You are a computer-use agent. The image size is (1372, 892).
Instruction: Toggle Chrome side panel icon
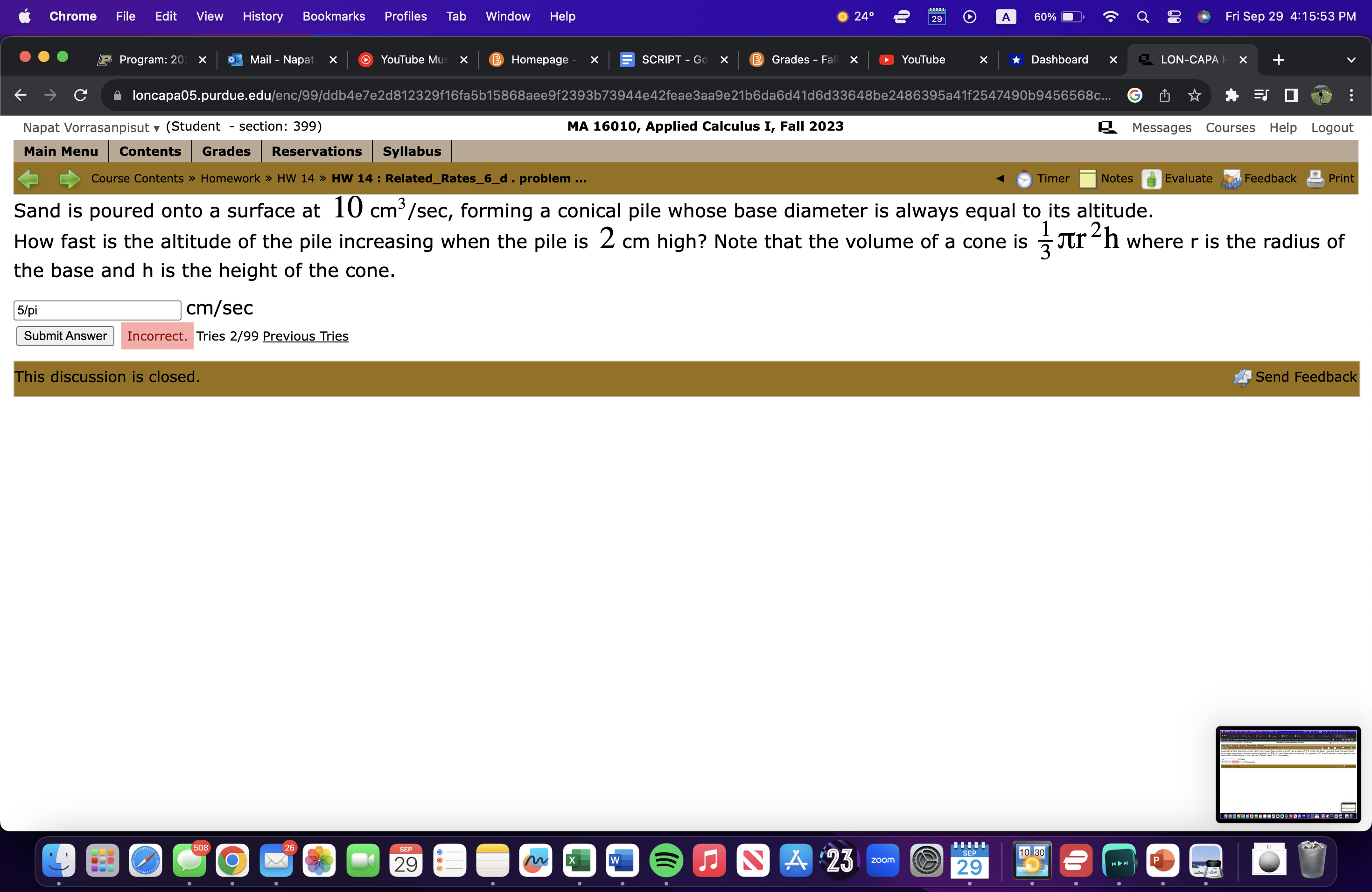coord(1291,95)
